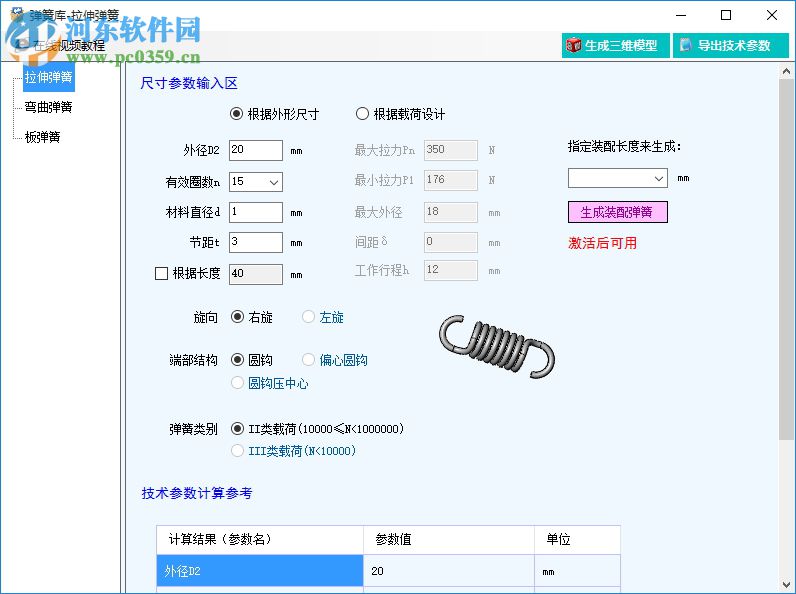Click the 最大拉力Pn field
The image size is (796, 594).
451,150
